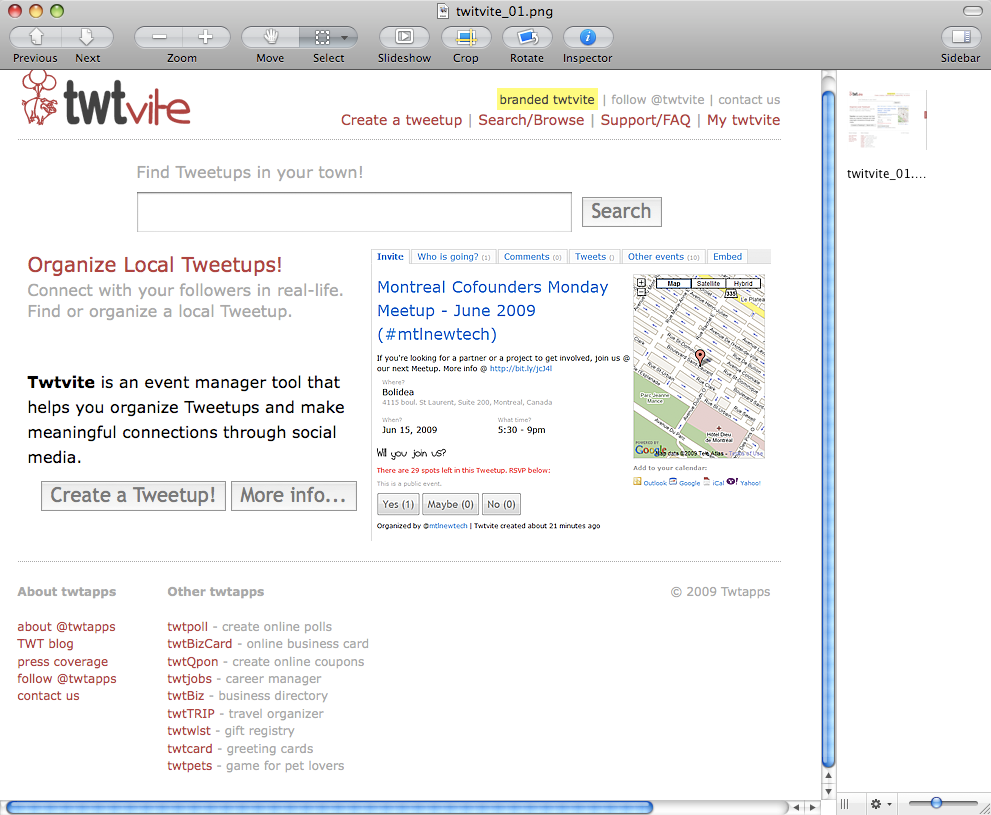Select Map view on the embedded map
Viewport: 991px width, 815px height.
click(x=674, y=284)
